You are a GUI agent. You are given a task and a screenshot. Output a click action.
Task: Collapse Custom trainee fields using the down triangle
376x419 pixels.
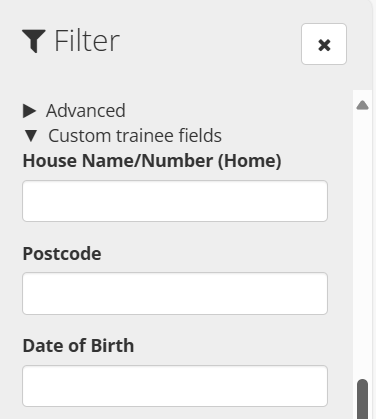coord(31,136)
